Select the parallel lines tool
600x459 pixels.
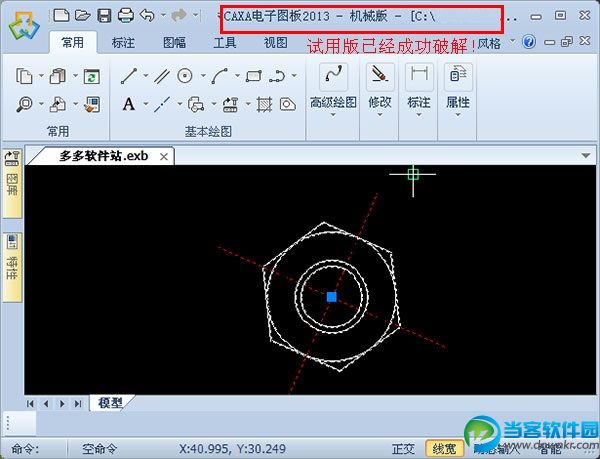(x=162, y=76)
